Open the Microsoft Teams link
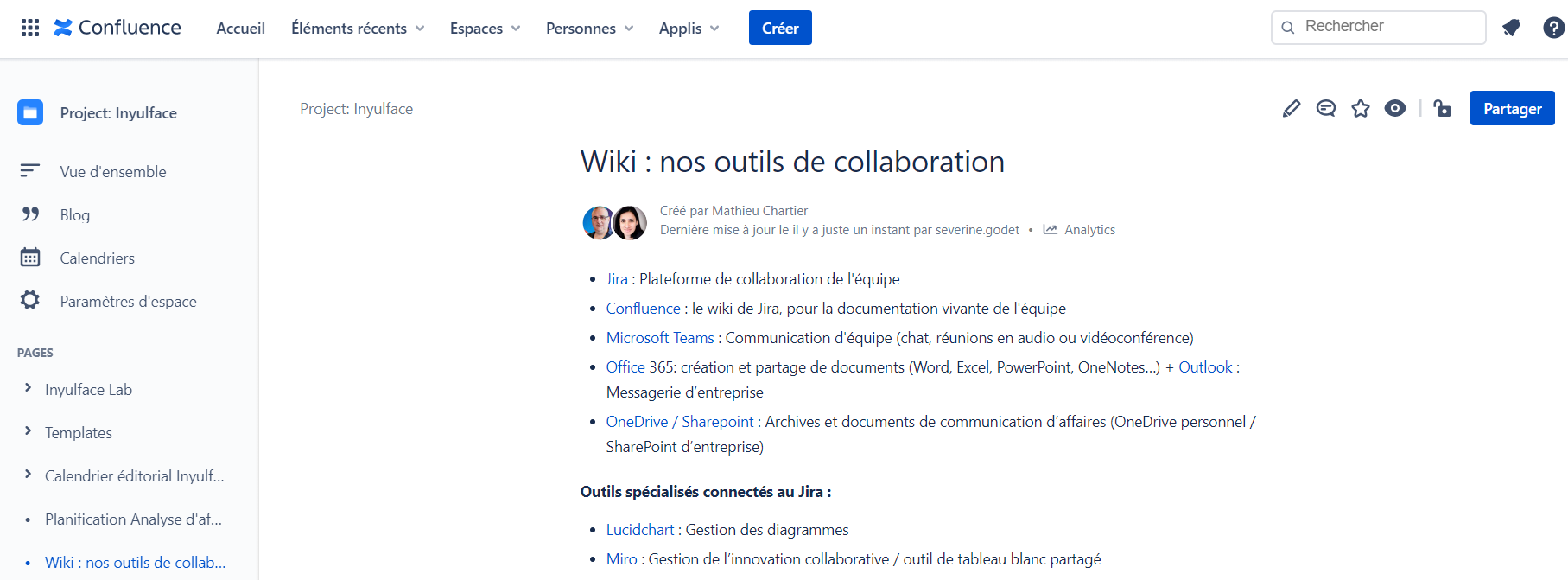 click(x=660, y=338)
